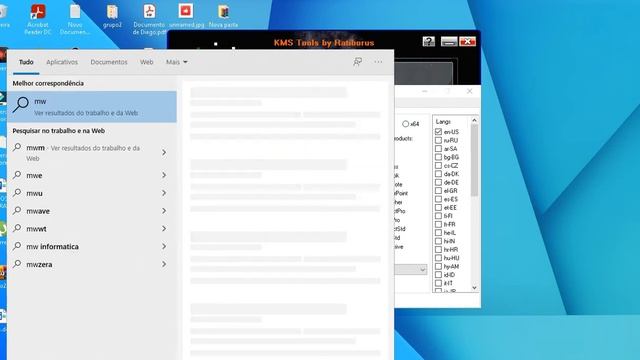Select the mw informatica search suggestion
640x360 pixels.
pos(92,247)
